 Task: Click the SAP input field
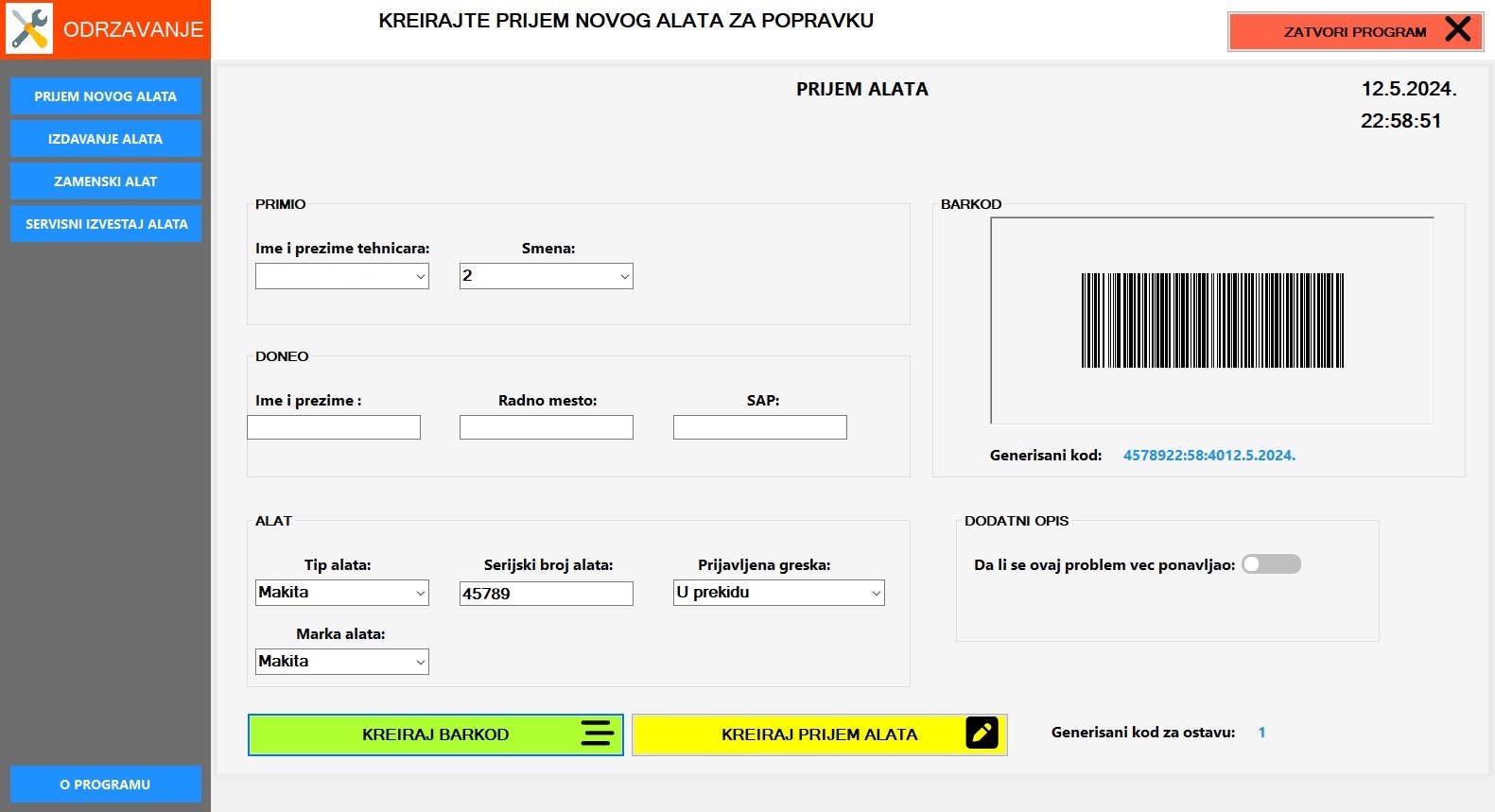(759, 428)
